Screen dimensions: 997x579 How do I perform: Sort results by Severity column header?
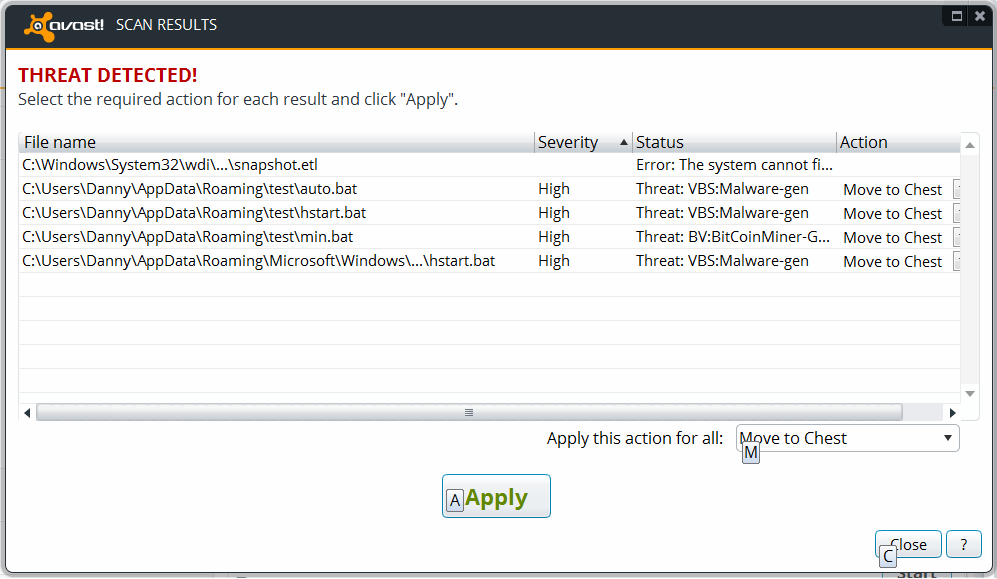(583, 142)
